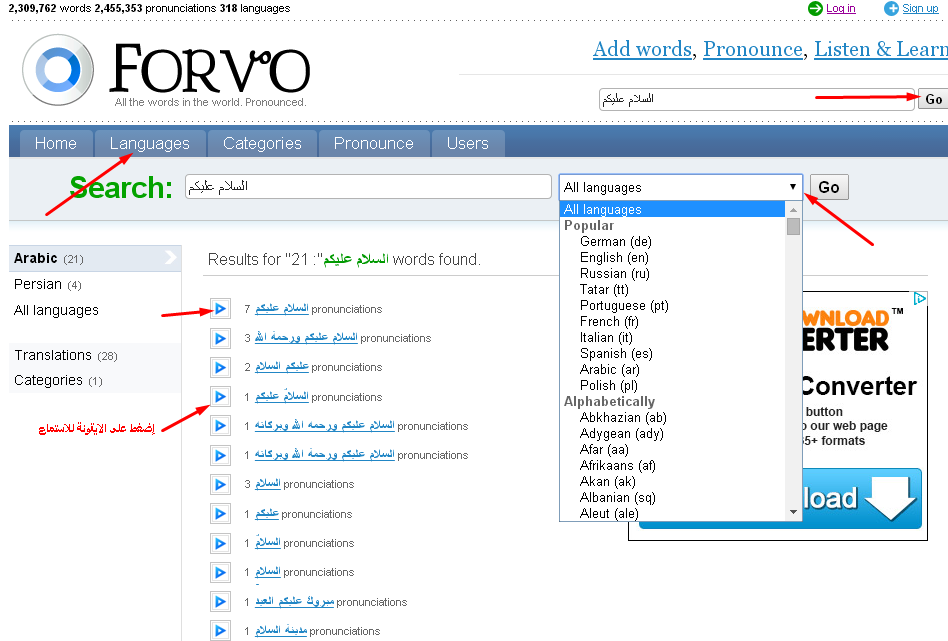Click the dropdown list scrollbar thumb
The width and height of the screenshot is (948, 641).
[793, 226]
